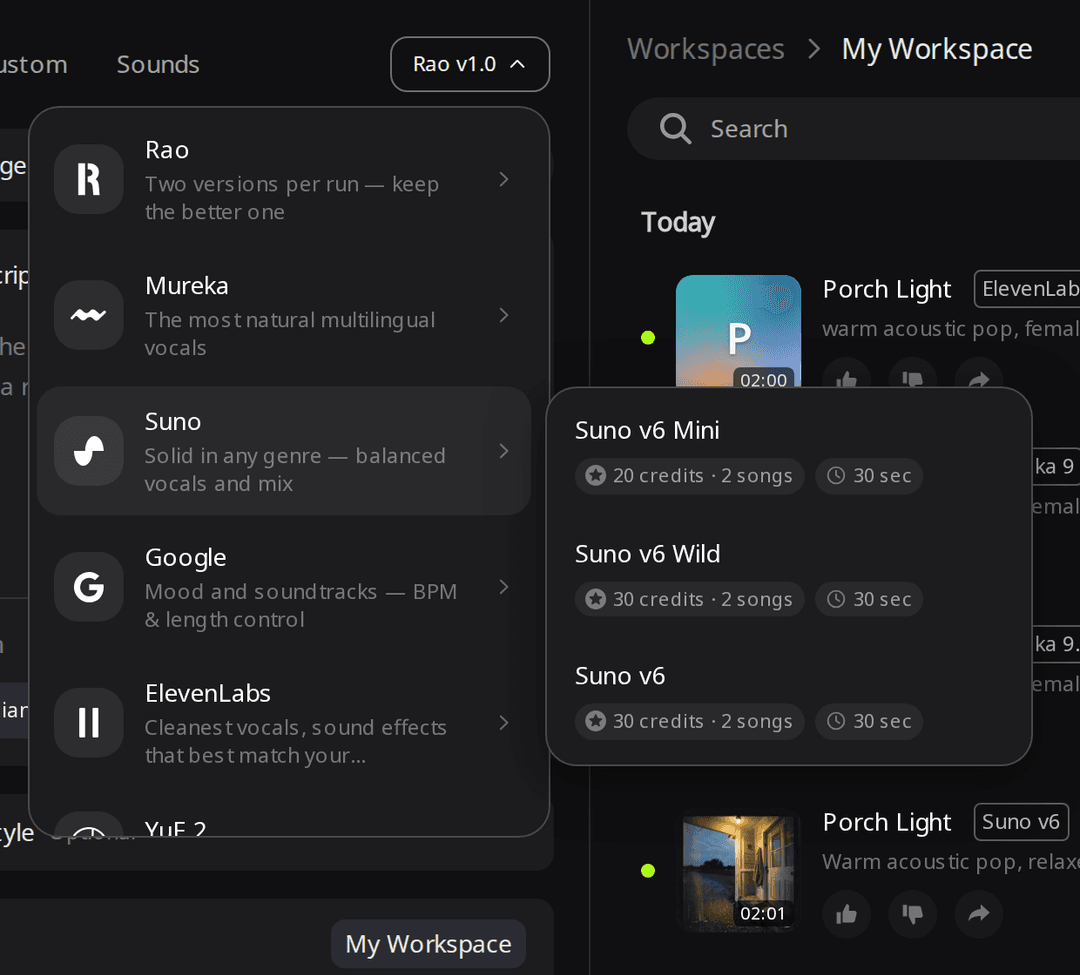
Task: Click the search magnifier icon
Action: 675,129
